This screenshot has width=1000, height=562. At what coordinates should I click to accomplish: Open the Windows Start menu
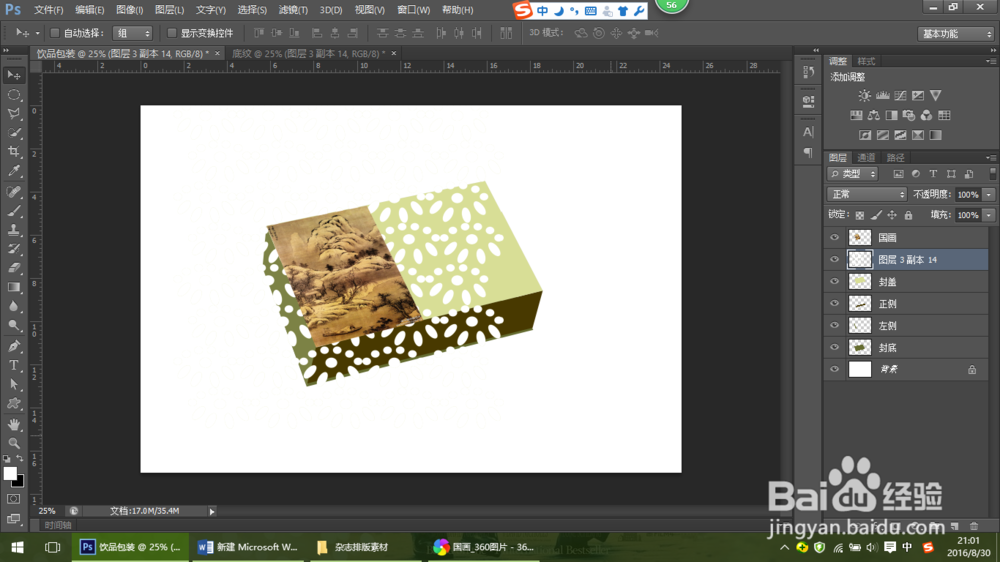tap(17, 547)
